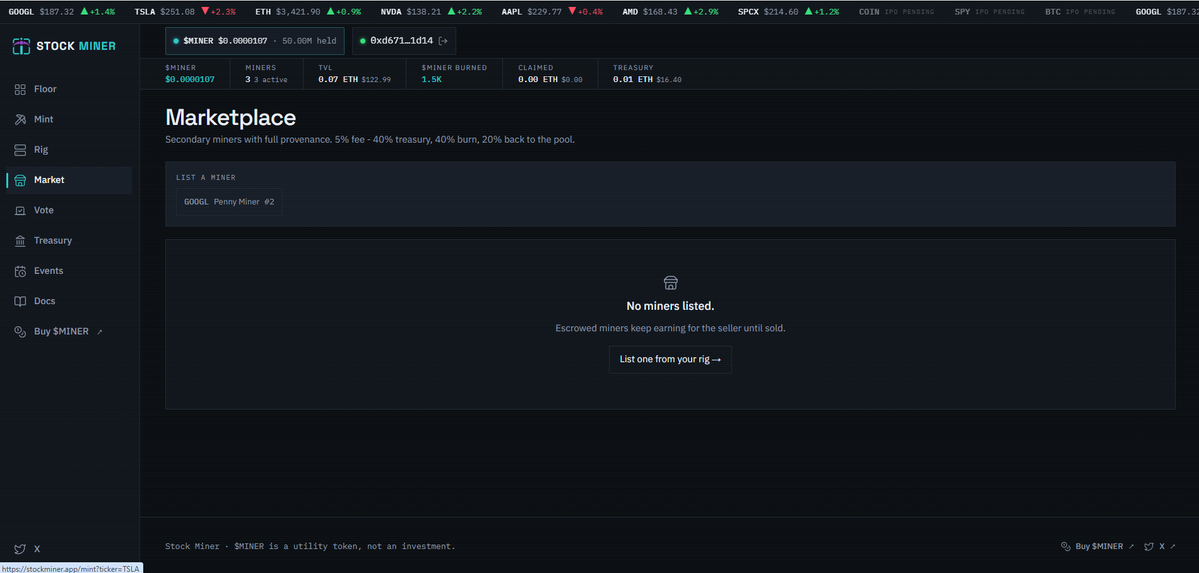
Task: Click the SPY IPO PENDING ticker entry
Action: pos(990,11)
